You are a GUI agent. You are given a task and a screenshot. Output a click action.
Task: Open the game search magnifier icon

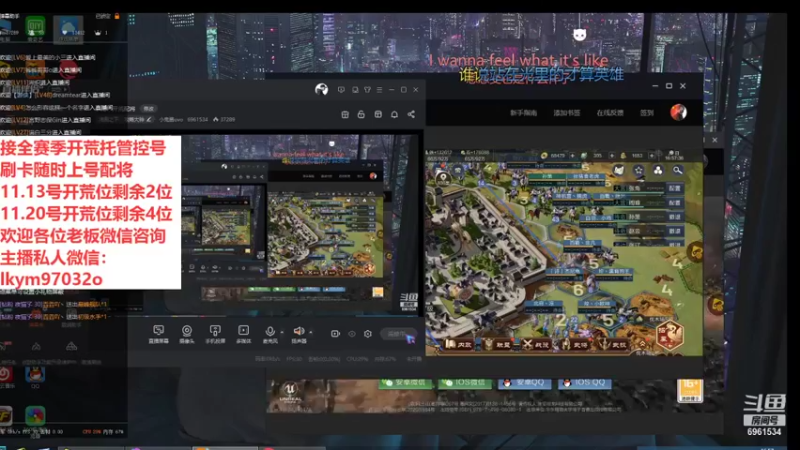point(678,170)
